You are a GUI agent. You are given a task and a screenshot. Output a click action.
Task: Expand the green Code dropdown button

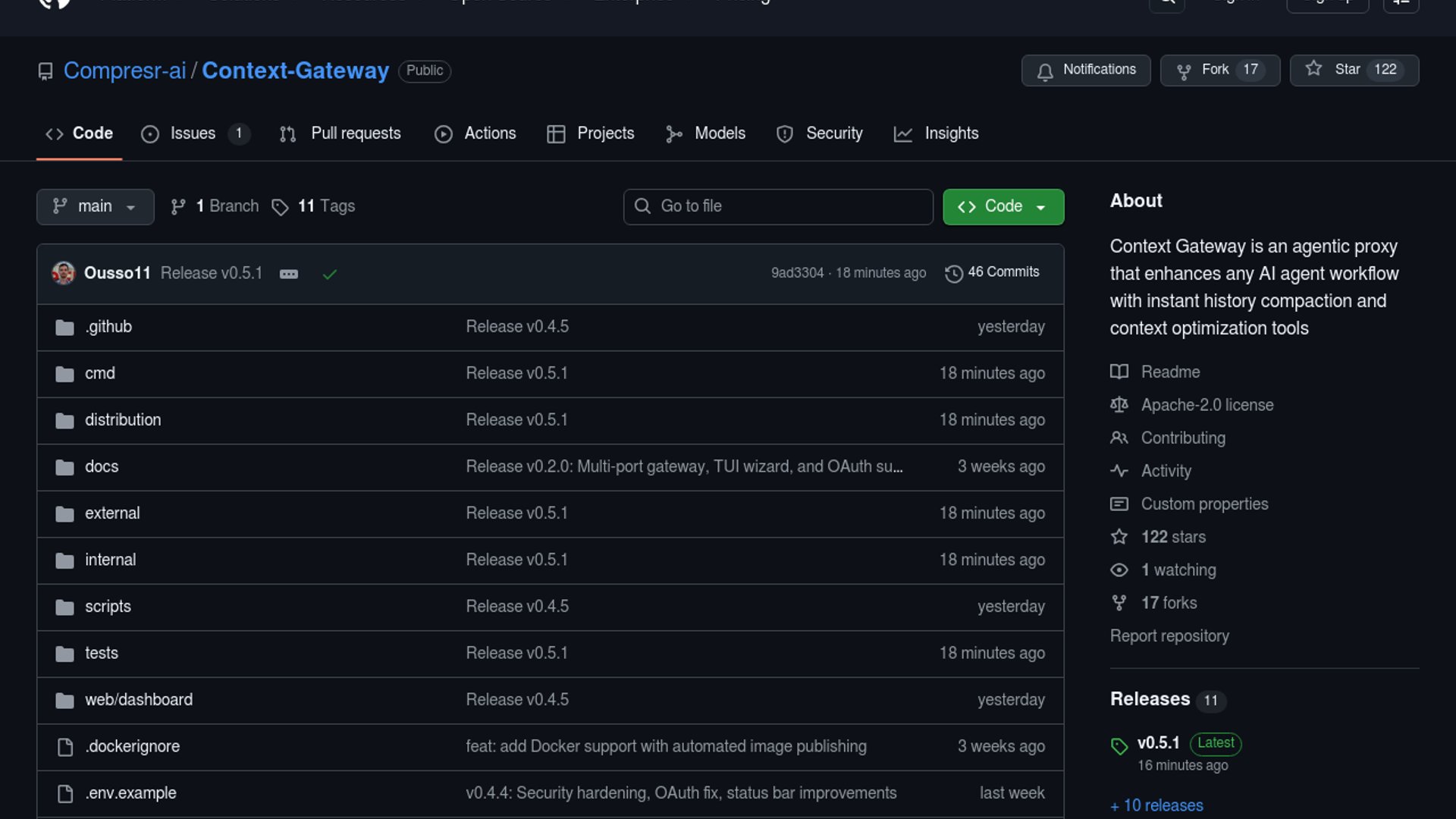tap(1003, 206)
